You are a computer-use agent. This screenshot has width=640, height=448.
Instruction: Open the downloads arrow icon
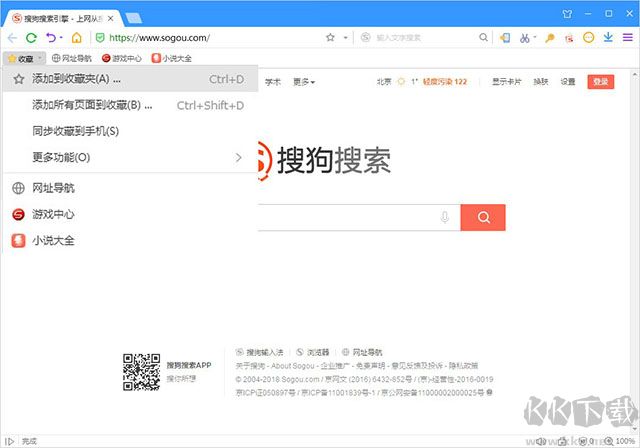coord(608,38)
